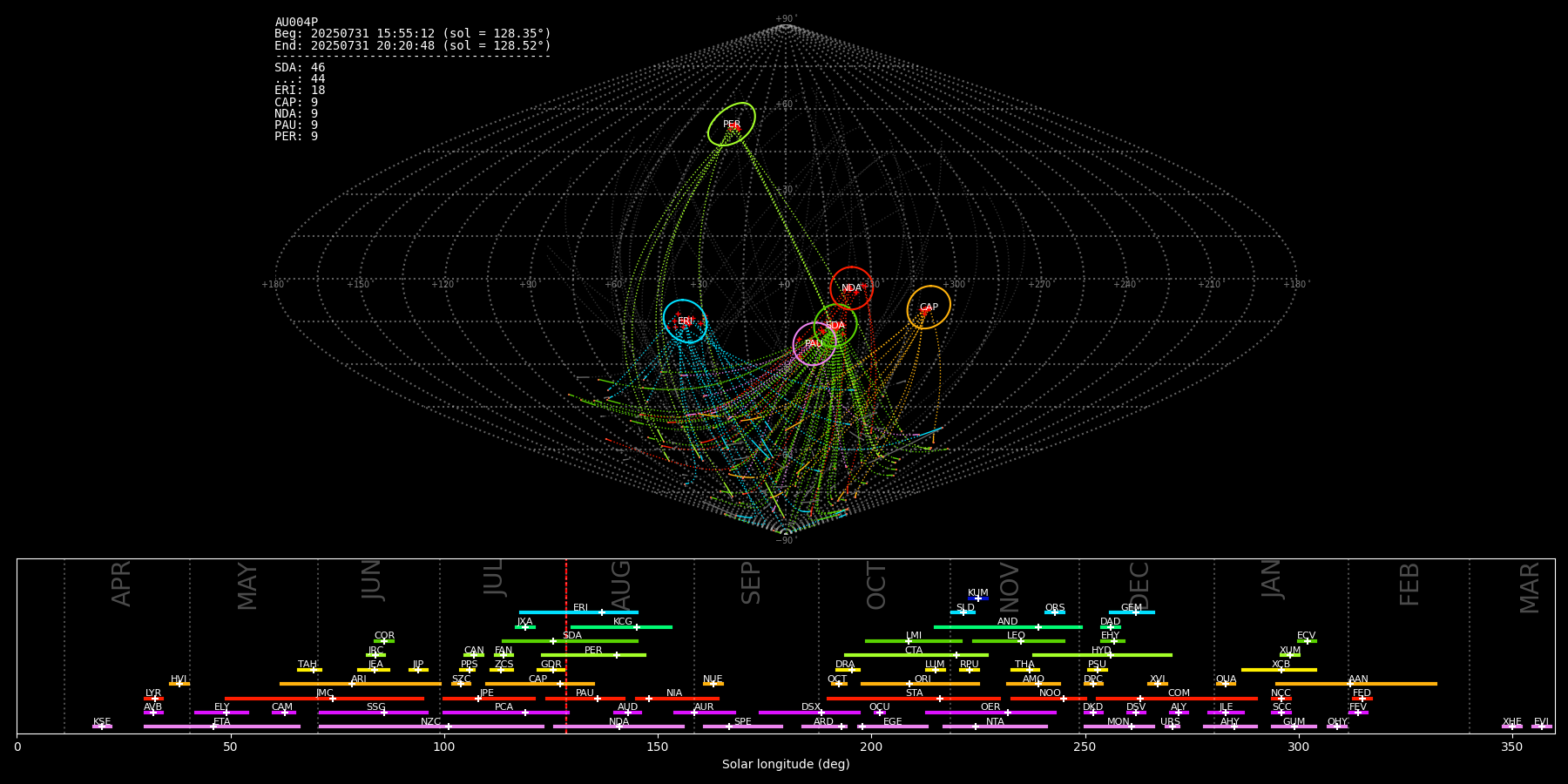
Task: Click the KUM shower bar in timeline
Action: coord(978,598)
